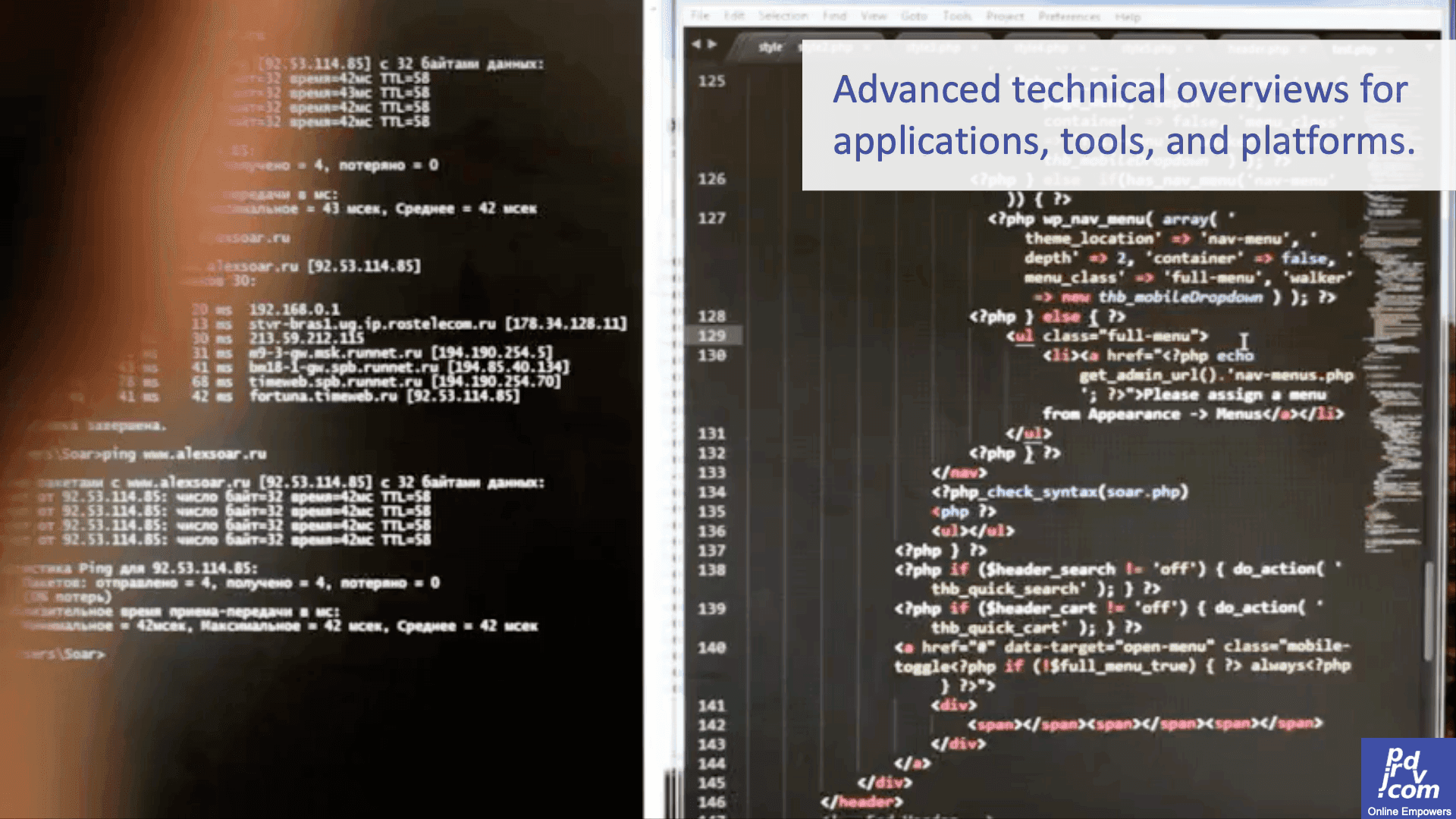Click timeweb.spb.runnet.ru line in terminal
The width and height of the screenshot is (1456, 819).
[405, 381]
